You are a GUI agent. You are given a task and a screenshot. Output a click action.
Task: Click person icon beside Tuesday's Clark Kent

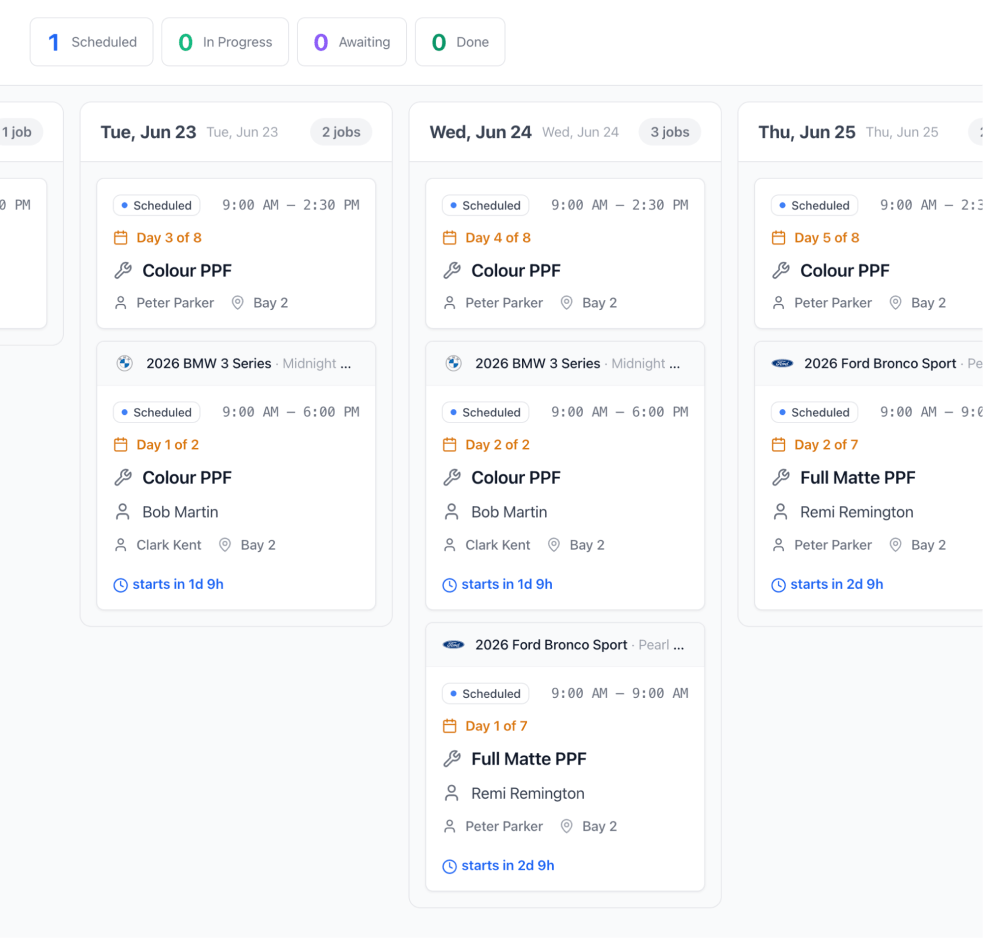[120, 545]
